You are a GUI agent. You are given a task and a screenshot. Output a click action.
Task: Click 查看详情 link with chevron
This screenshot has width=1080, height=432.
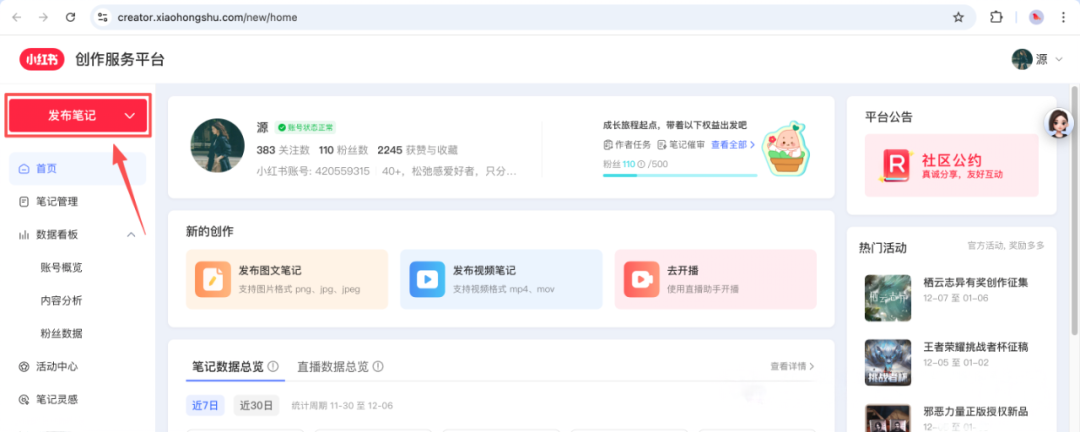793,367
